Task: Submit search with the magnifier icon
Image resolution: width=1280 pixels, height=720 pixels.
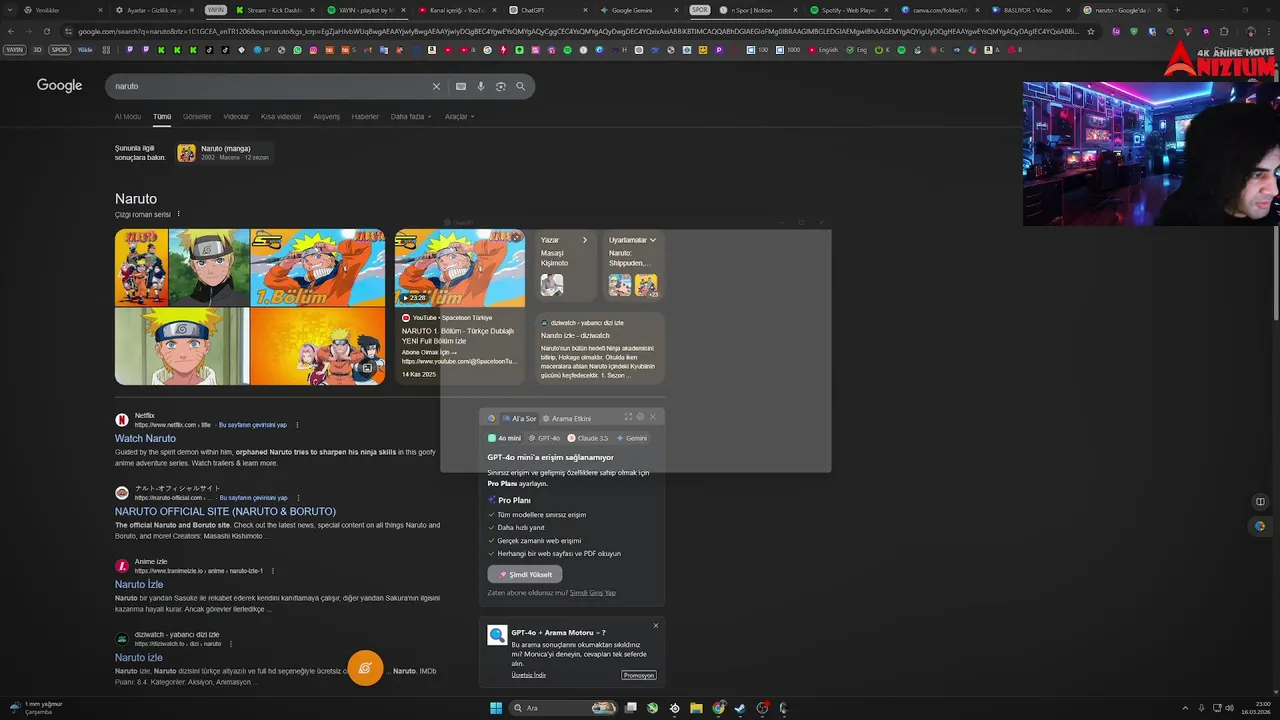Action: (x=520, y=86)
